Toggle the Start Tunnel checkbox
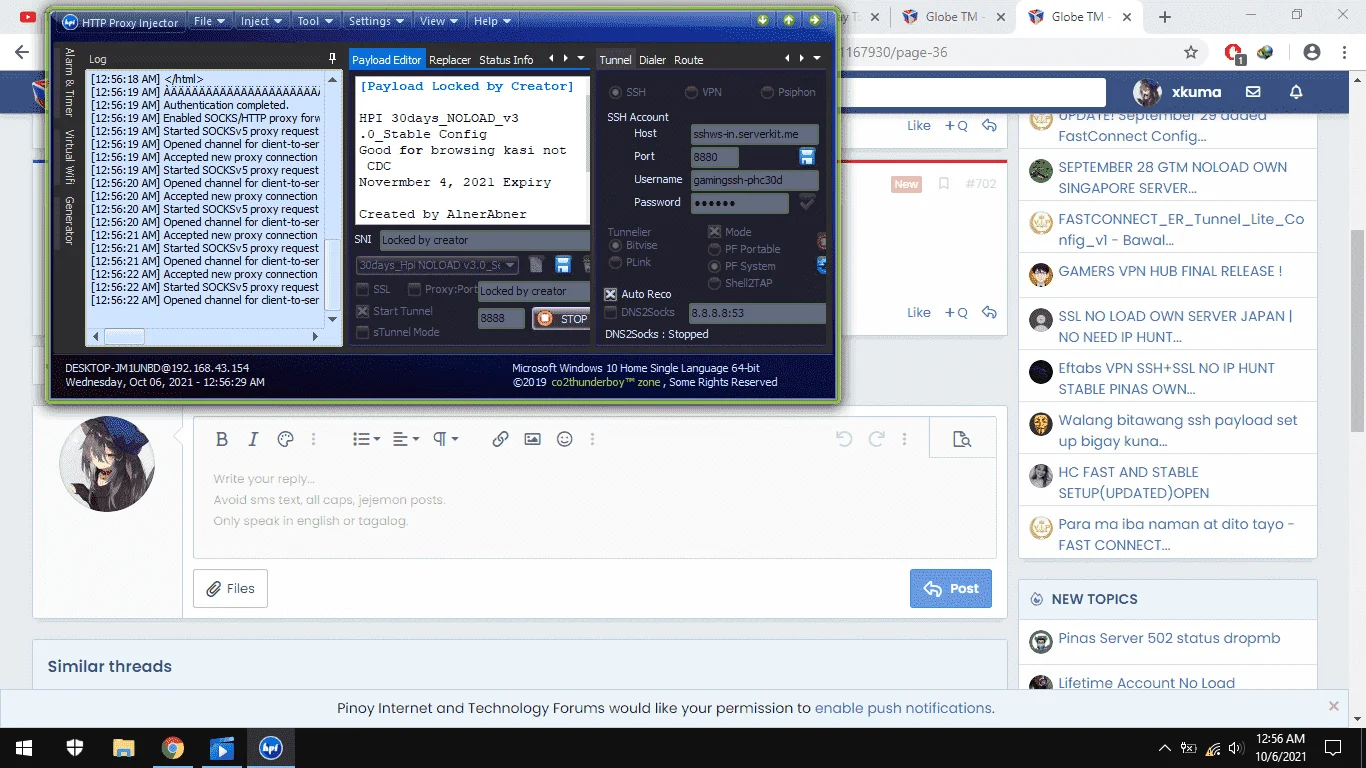 pyautogui.click(x=363, y=311)
